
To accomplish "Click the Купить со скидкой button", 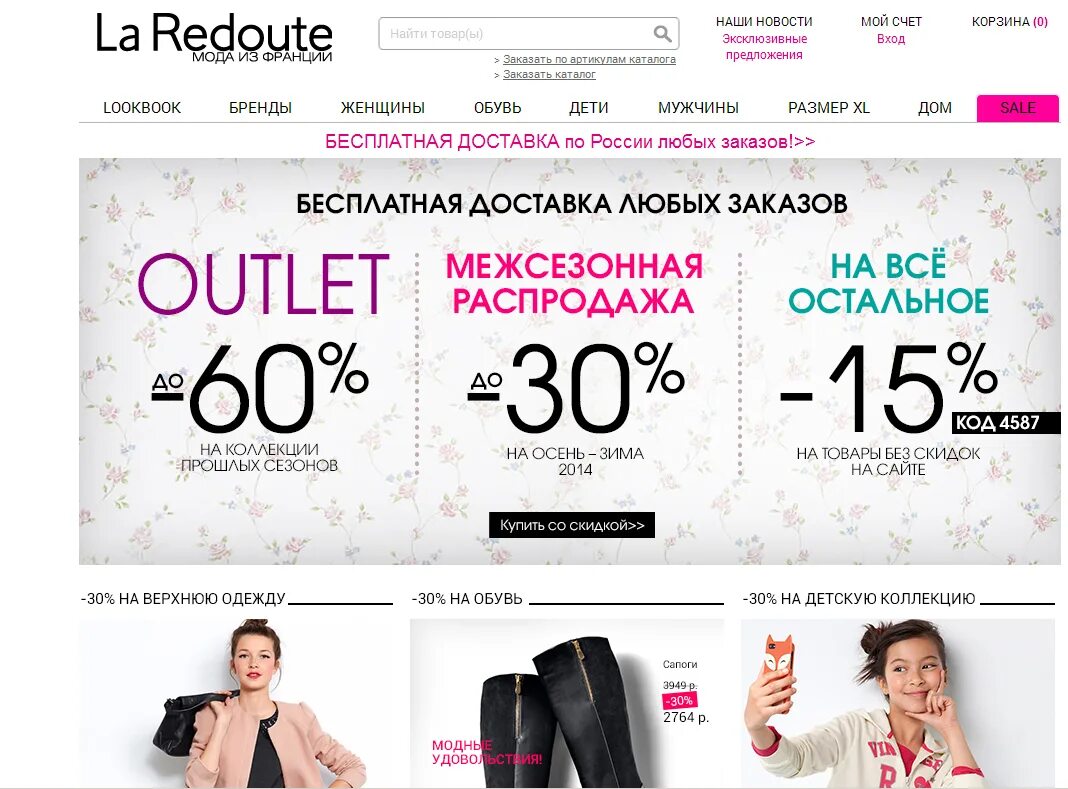I will coord(571,525).
